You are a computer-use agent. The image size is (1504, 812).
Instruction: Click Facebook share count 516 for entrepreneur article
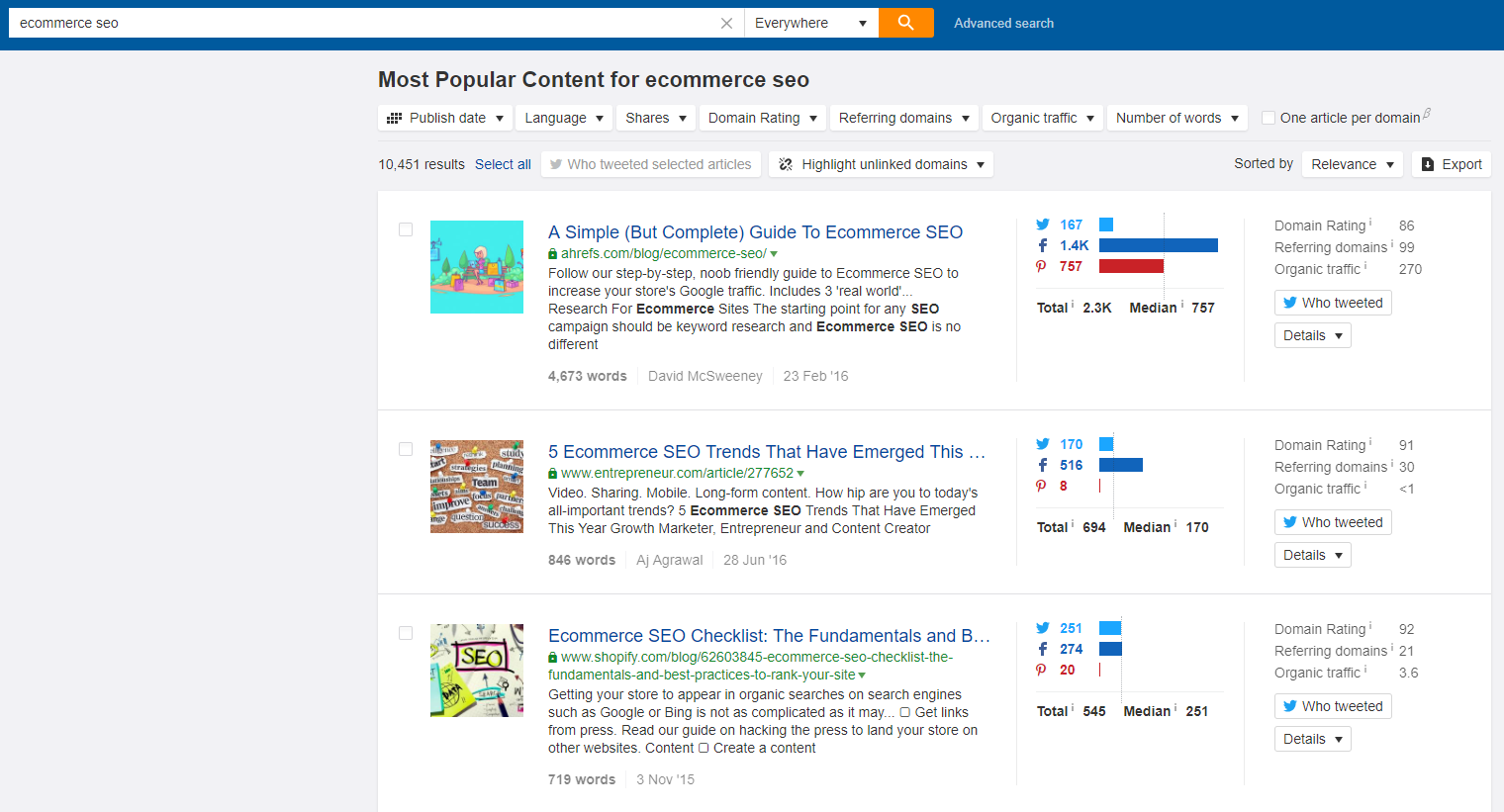click(x=1071, y=465)
